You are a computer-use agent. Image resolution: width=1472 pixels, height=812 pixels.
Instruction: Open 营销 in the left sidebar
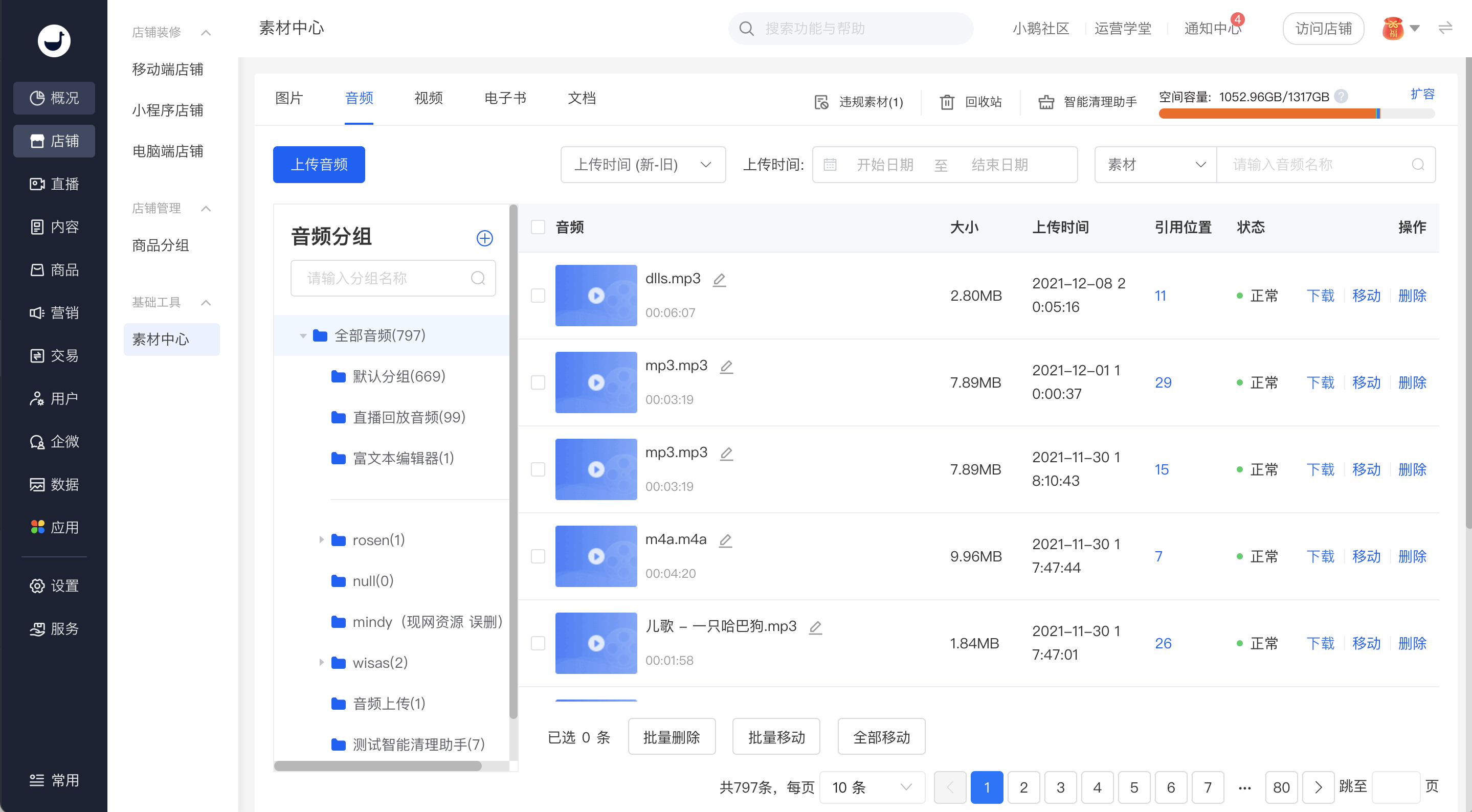[x=54, y=312]
